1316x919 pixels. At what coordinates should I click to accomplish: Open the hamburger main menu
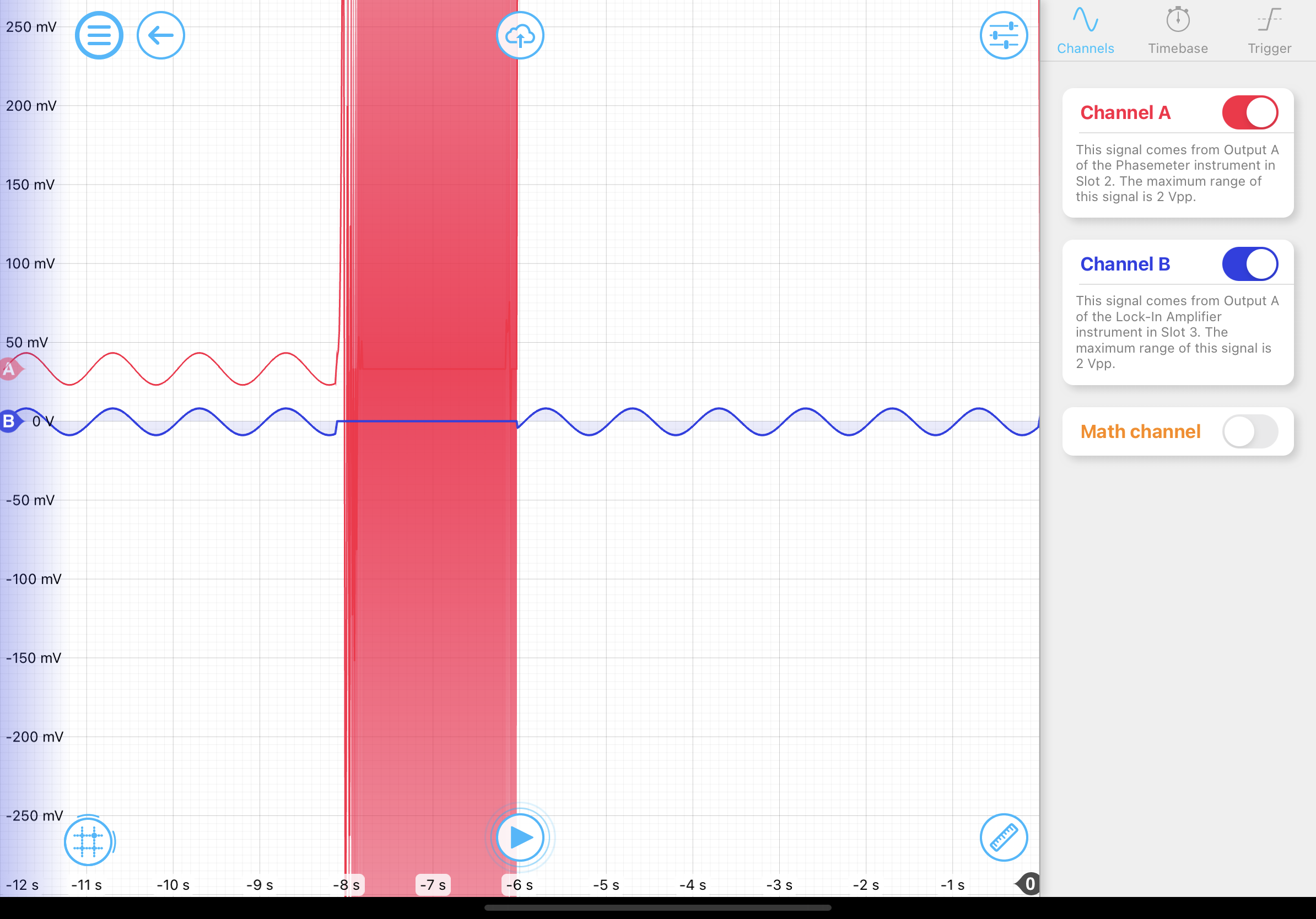pos(99,35)
